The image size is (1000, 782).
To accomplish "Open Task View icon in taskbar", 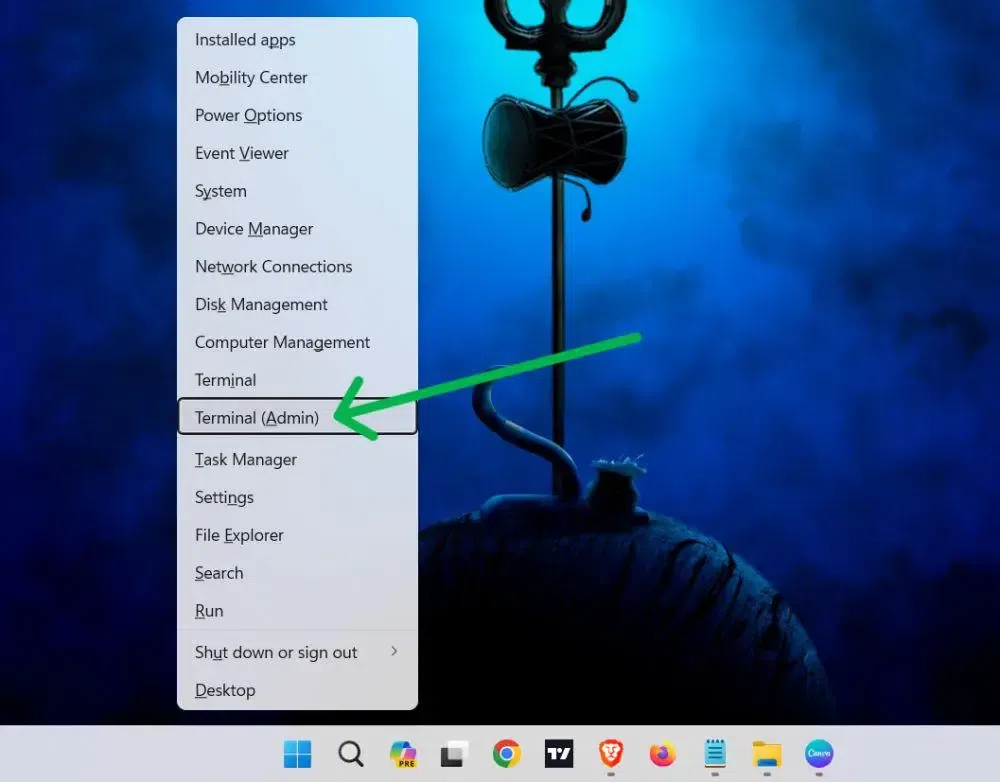I will pos(455,754).
